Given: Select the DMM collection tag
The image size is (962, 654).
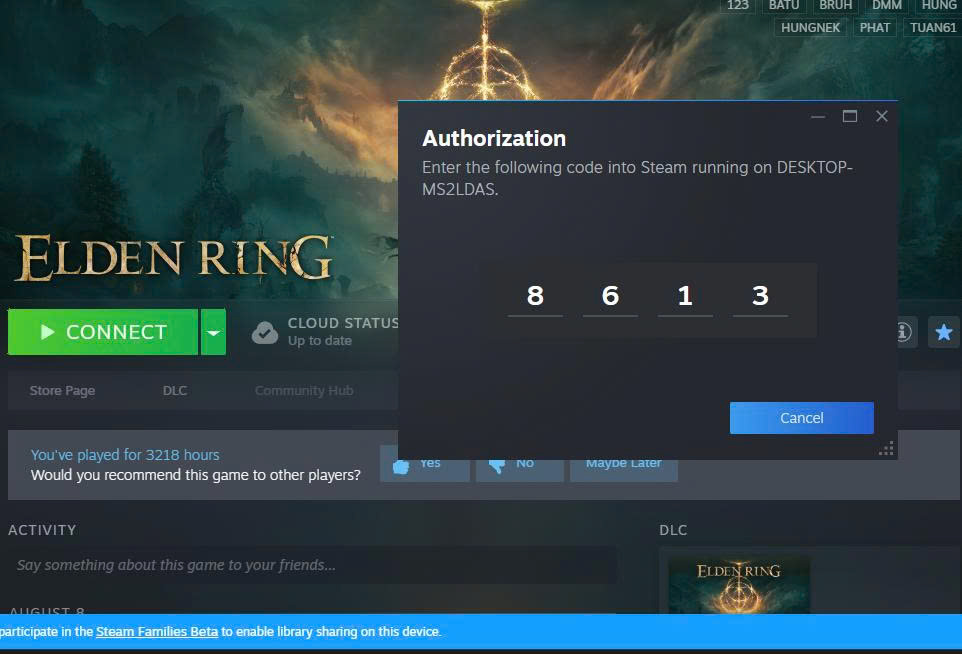Looking at the screenshot, I should (887, 6).
